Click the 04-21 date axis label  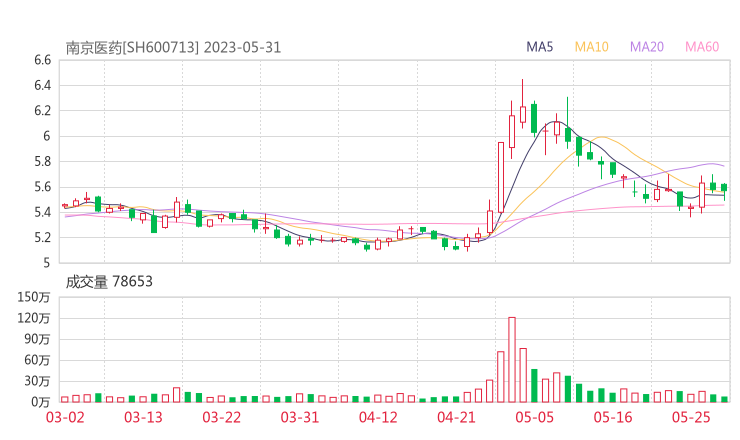point(456,417)
